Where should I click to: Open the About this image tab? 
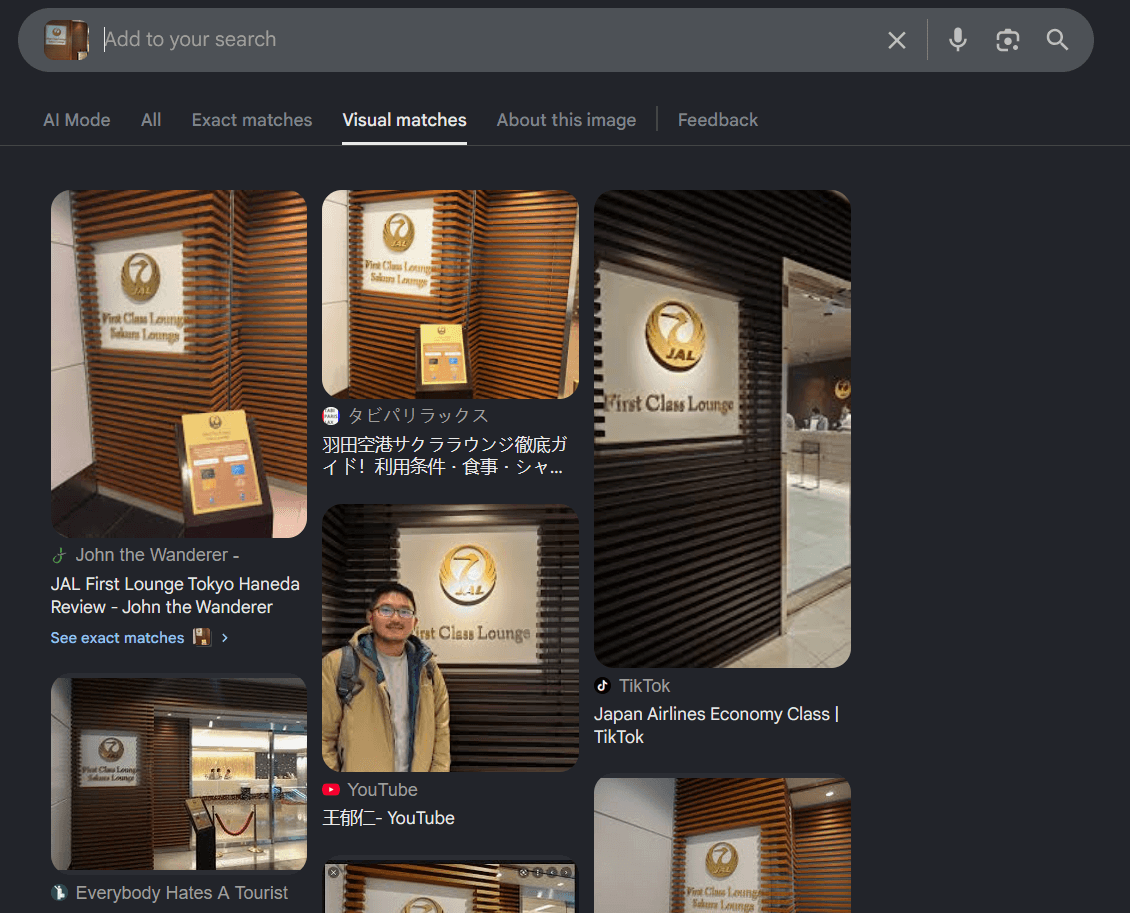click(566, 120)
